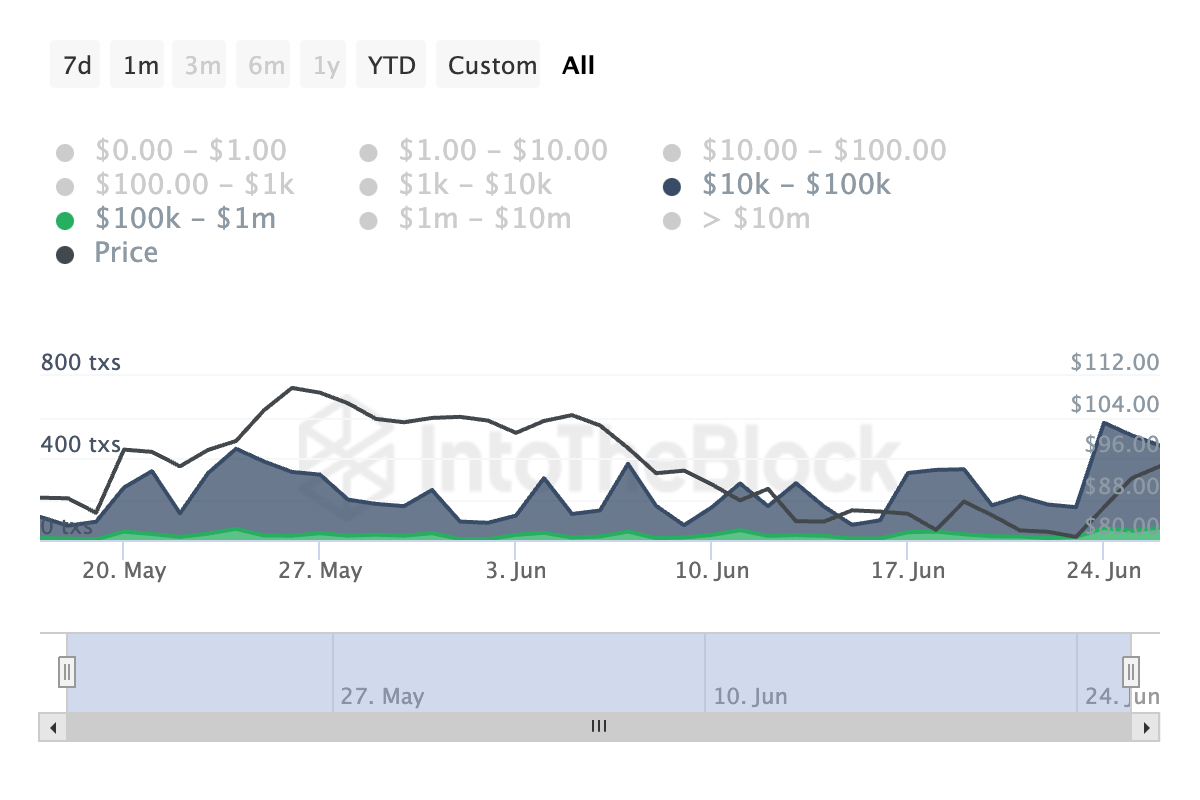Click the left navigator range handle
1200x800 pixels.
(x=67, y=670)
